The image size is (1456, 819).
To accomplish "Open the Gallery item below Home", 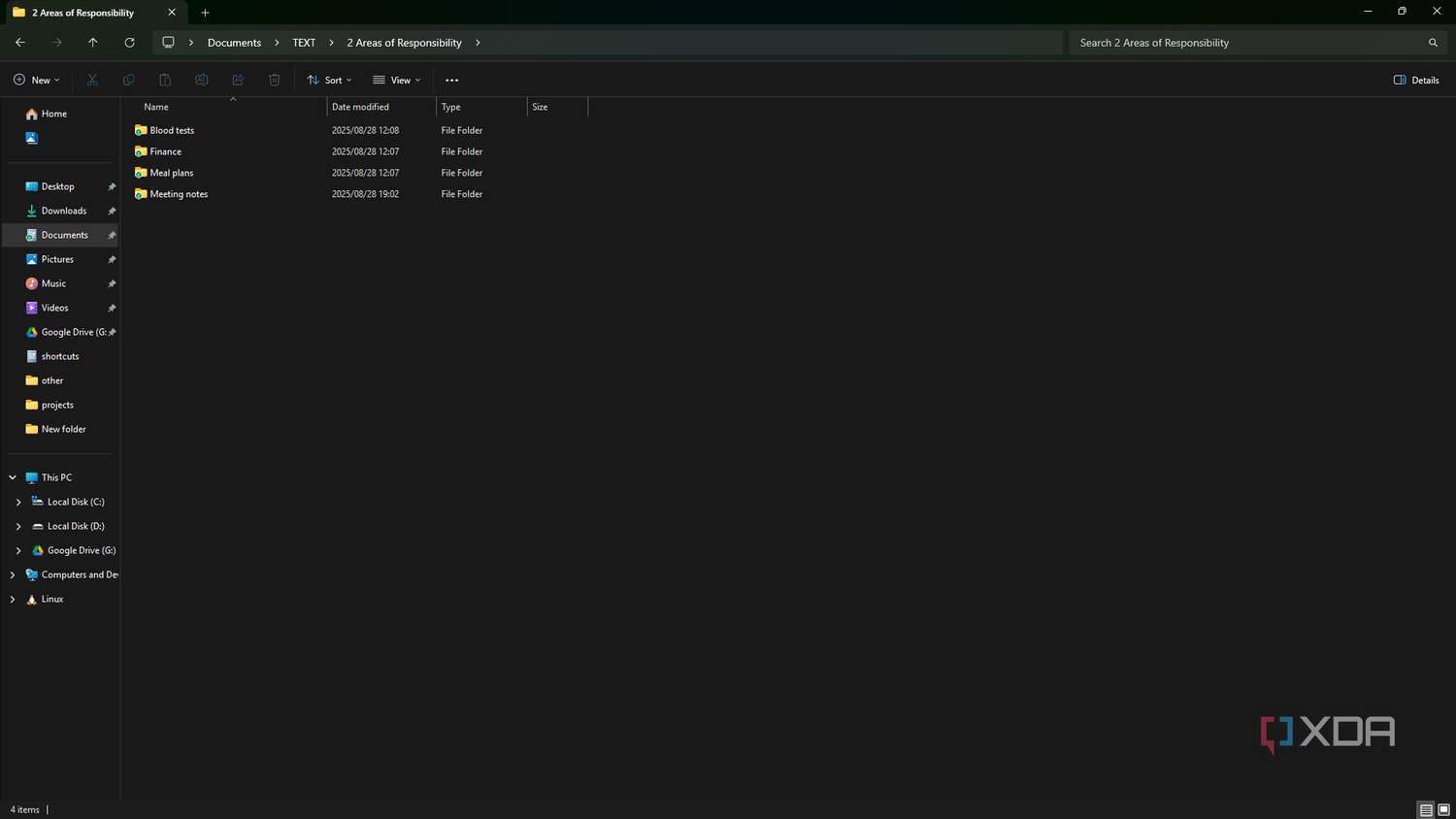I will click(x=32, y=138).
